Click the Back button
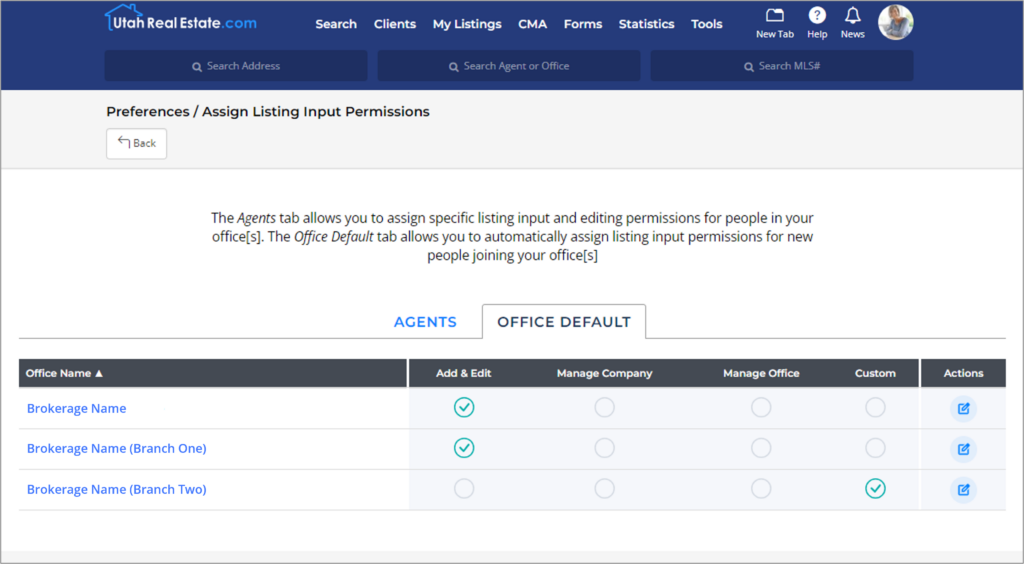Viewport: 1024px width, 564px height. pos(136,143)
